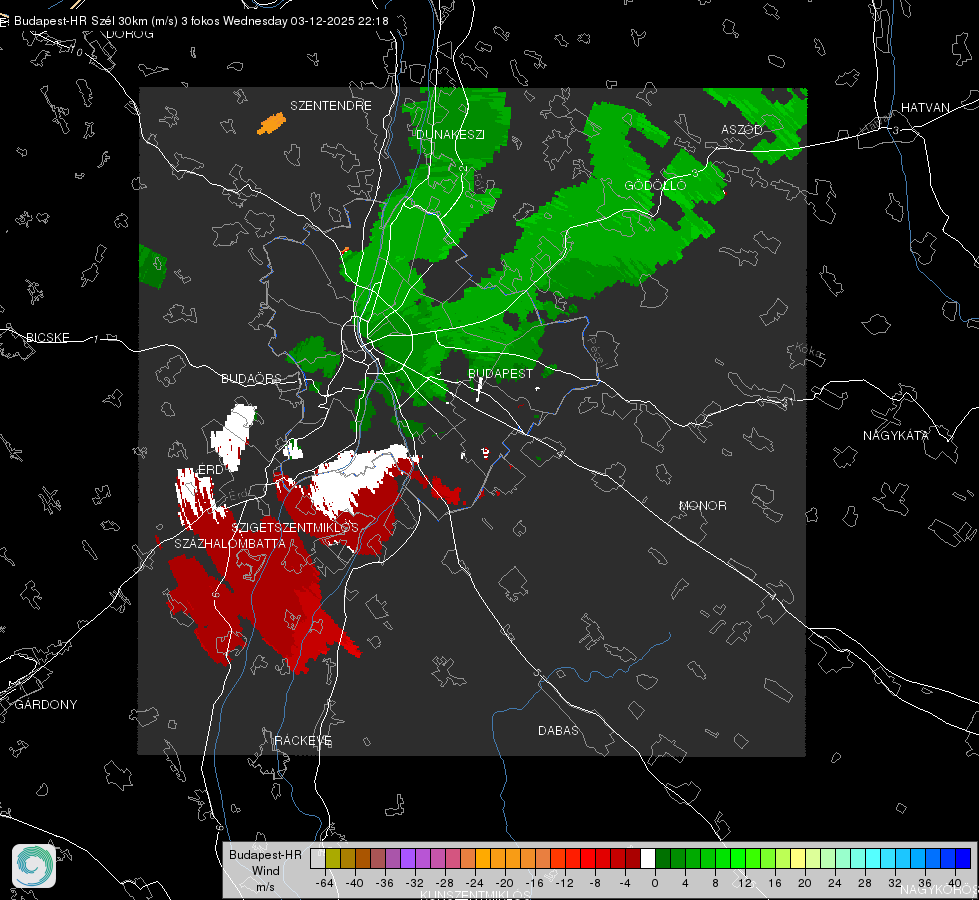
Task: Select the dark blue swatch above 40
Action: point(963,858)
